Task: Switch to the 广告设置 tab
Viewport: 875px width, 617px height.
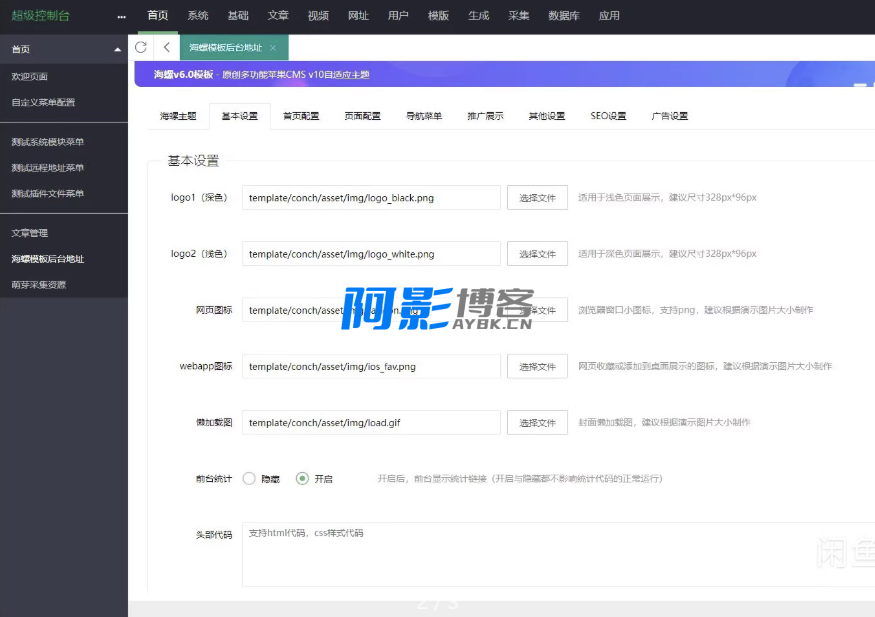Action: (670, 116)
